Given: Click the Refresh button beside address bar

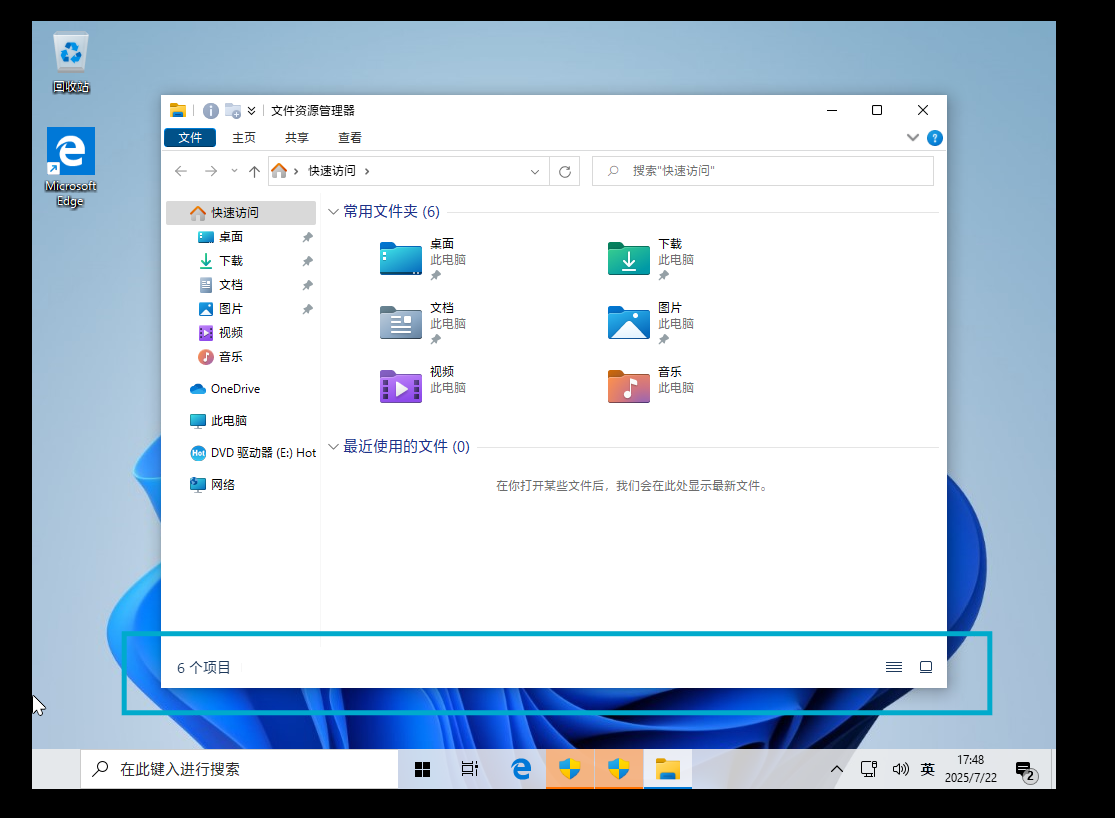Looking at the screenshot, I should (x=565, y=171).
